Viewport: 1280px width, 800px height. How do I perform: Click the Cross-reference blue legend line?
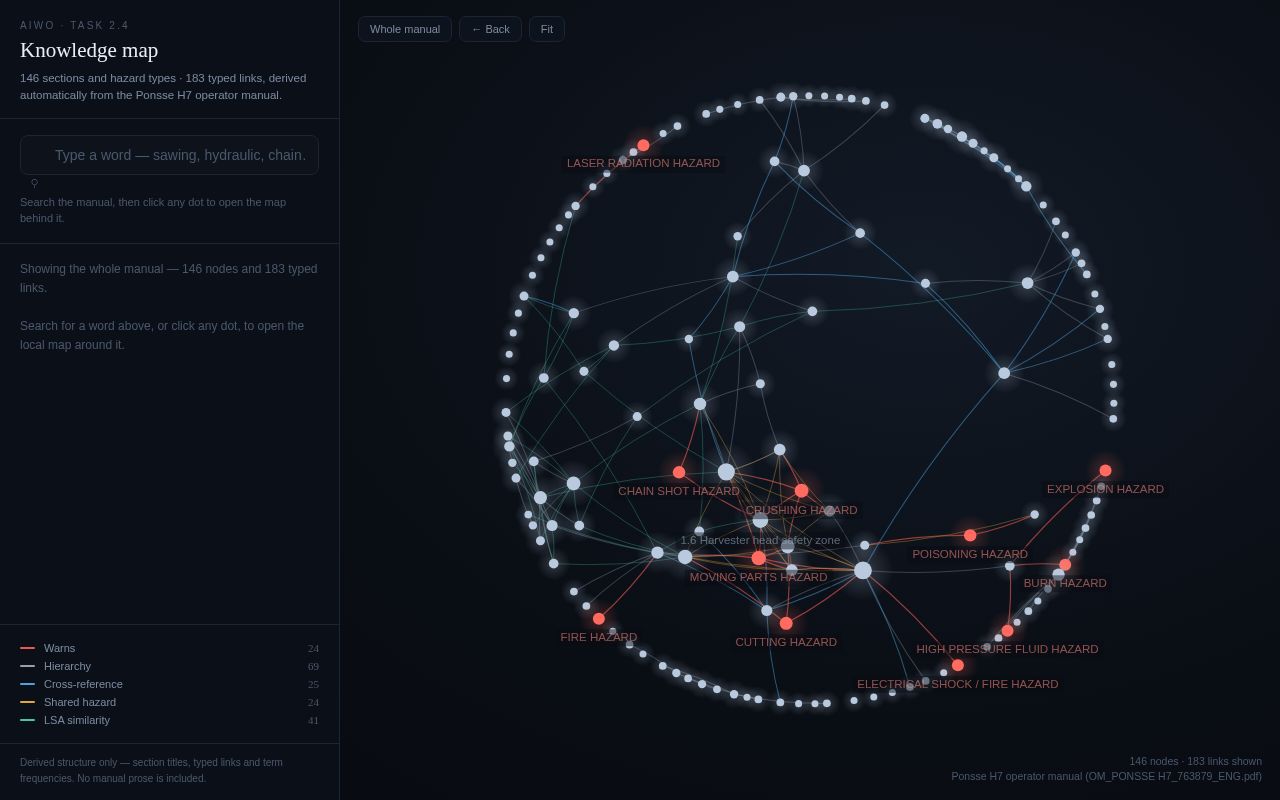(27, 684)
